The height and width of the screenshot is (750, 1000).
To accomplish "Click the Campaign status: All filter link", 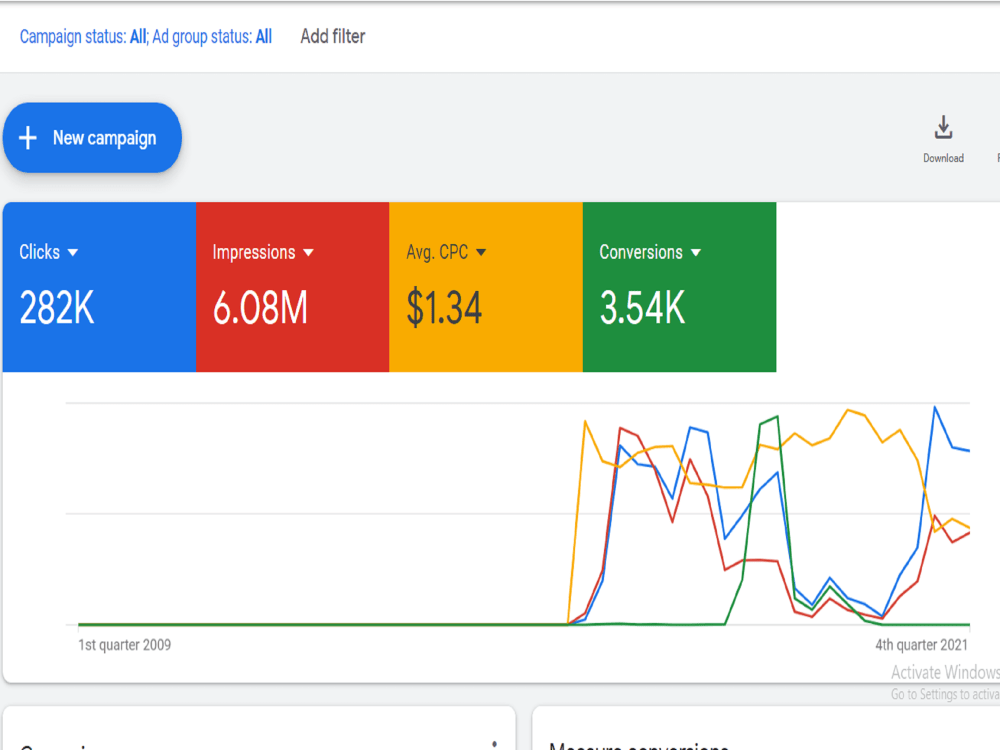I will click(x=83, y=37).
